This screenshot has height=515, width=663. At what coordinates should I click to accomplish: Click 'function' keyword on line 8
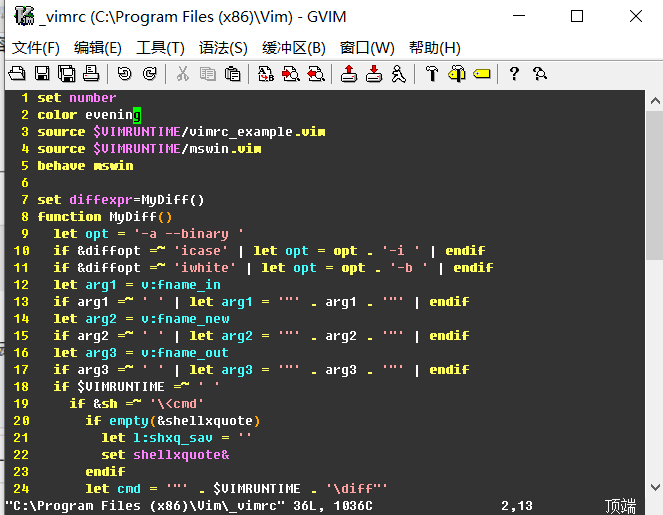coord(69,216)
